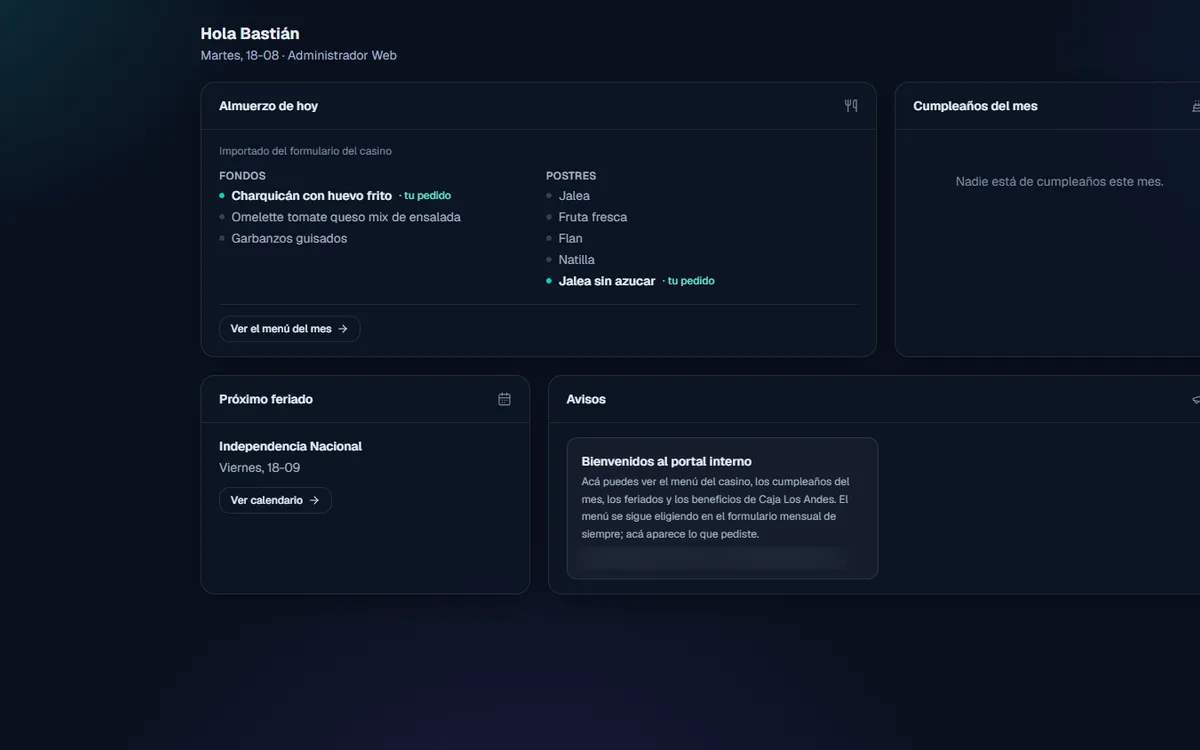Click Independencia Nacional holiday name

(290, 447)
